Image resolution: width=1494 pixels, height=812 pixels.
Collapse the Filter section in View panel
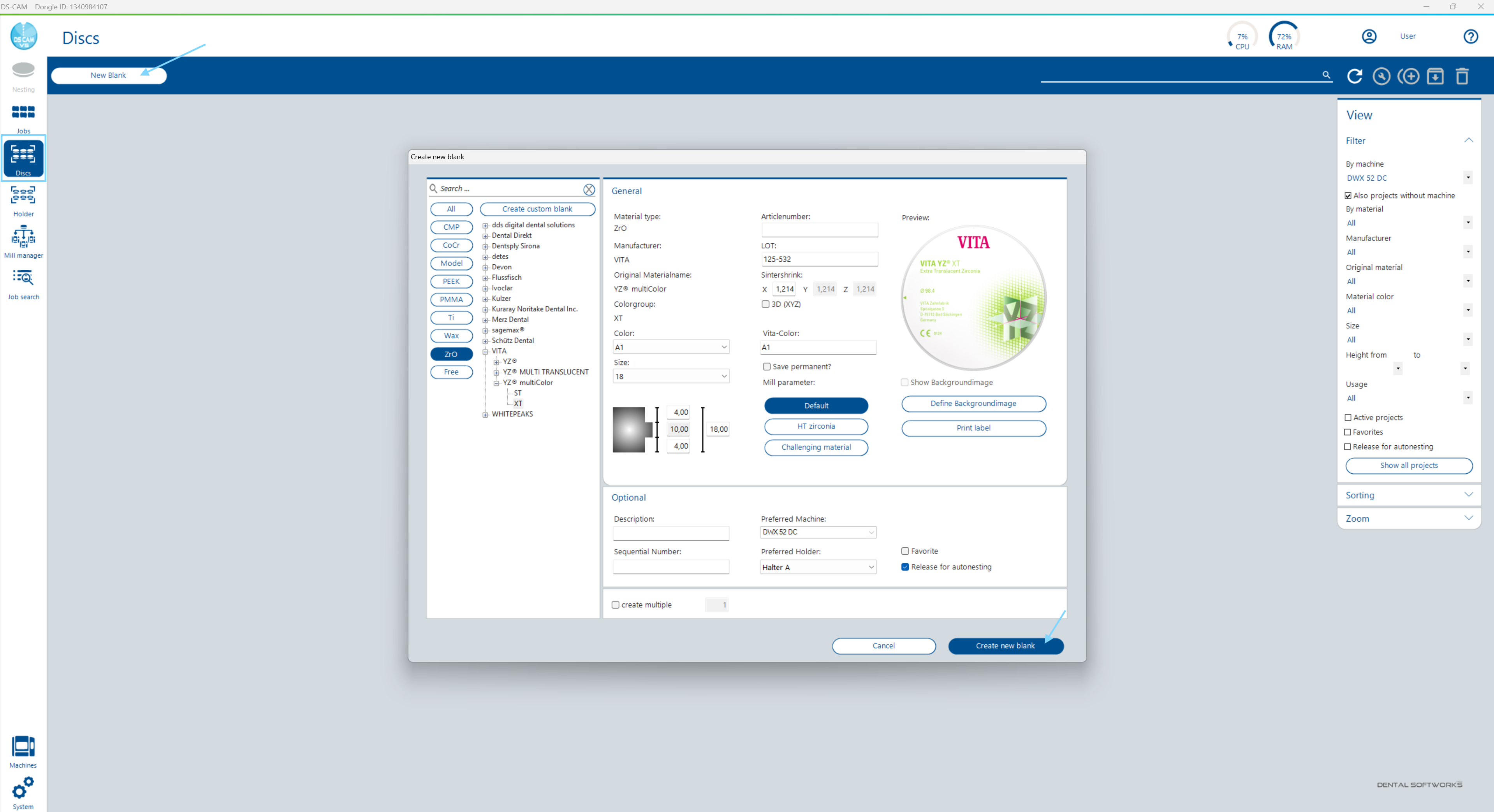(1469, 140)
